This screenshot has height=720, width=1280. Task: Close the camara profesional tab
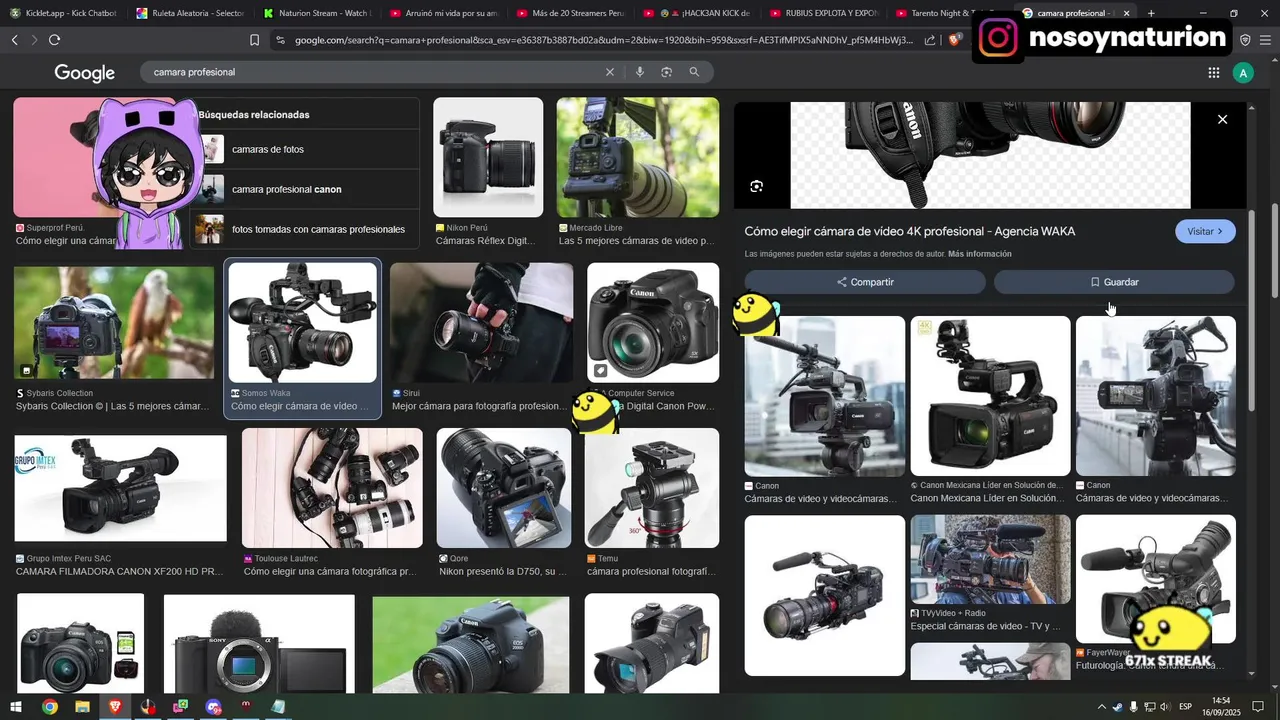click(1126, 13)
